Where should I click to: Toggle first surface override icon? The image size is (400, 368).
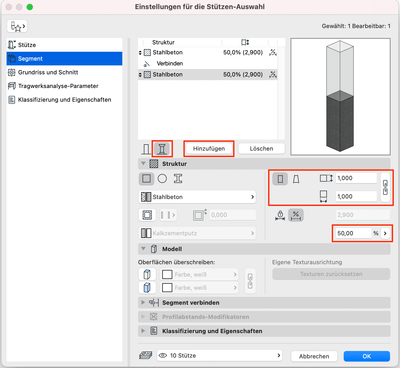tap(147, 274)
